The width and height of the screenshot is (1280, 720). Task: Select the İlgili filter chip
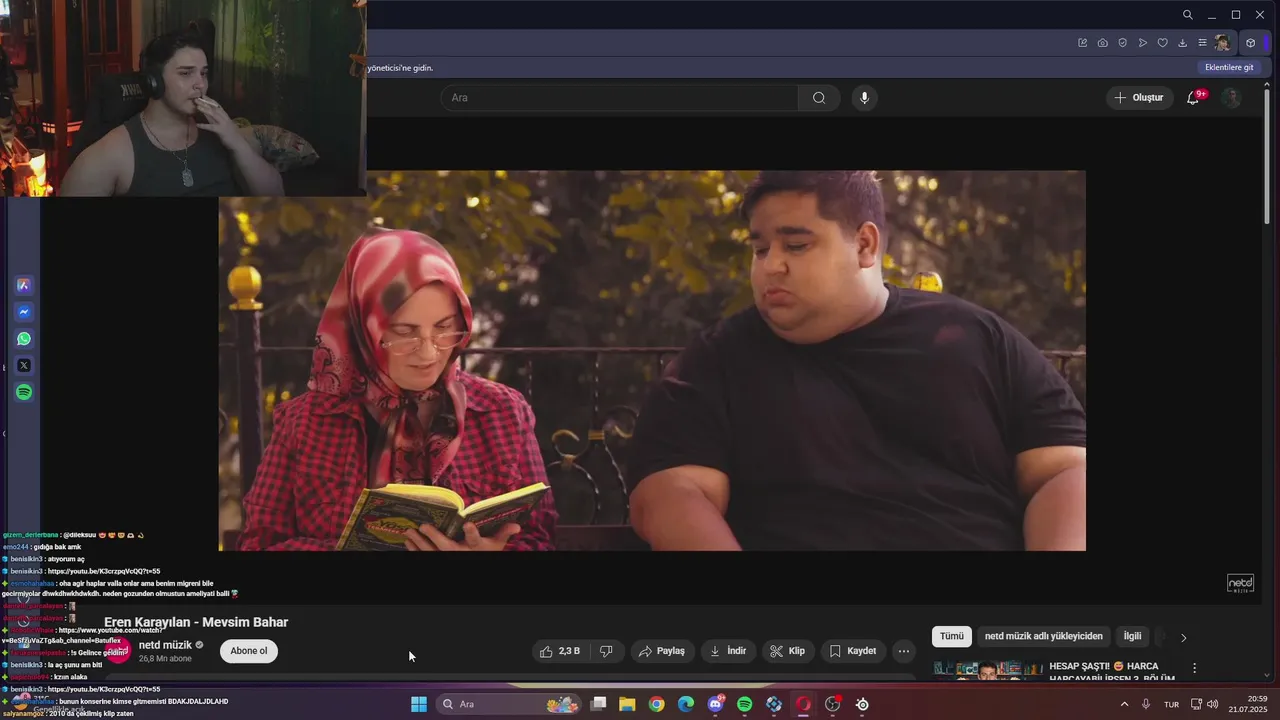click(1132, 636)
